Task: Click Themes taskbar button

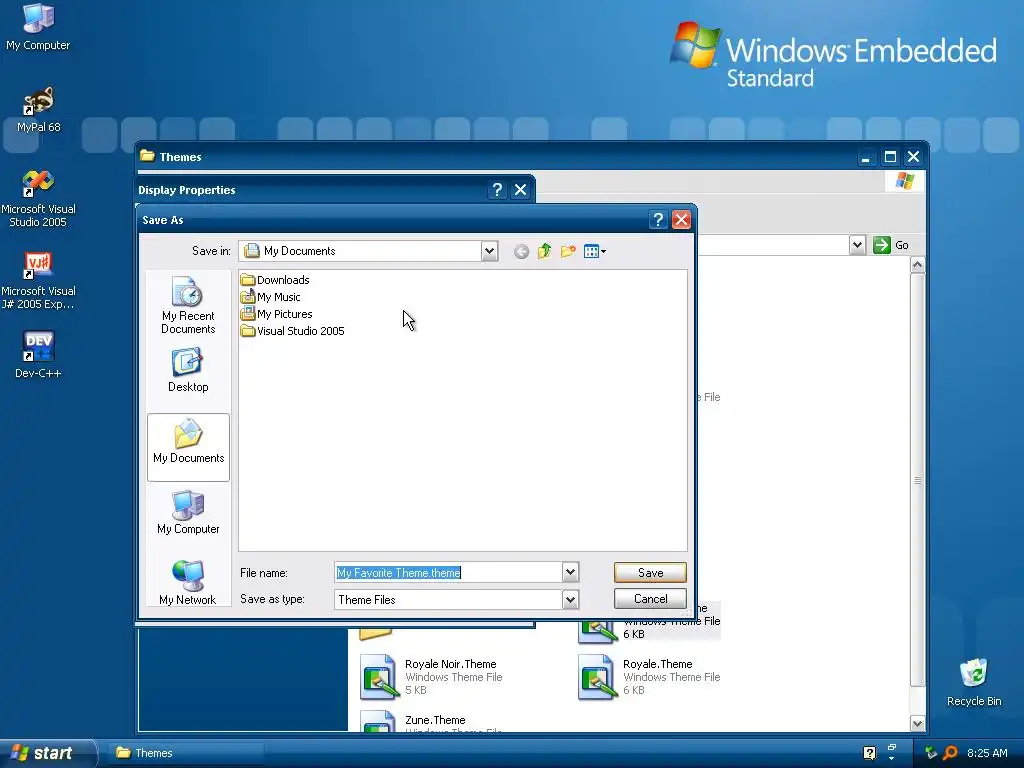Action: tap(186, 753)
